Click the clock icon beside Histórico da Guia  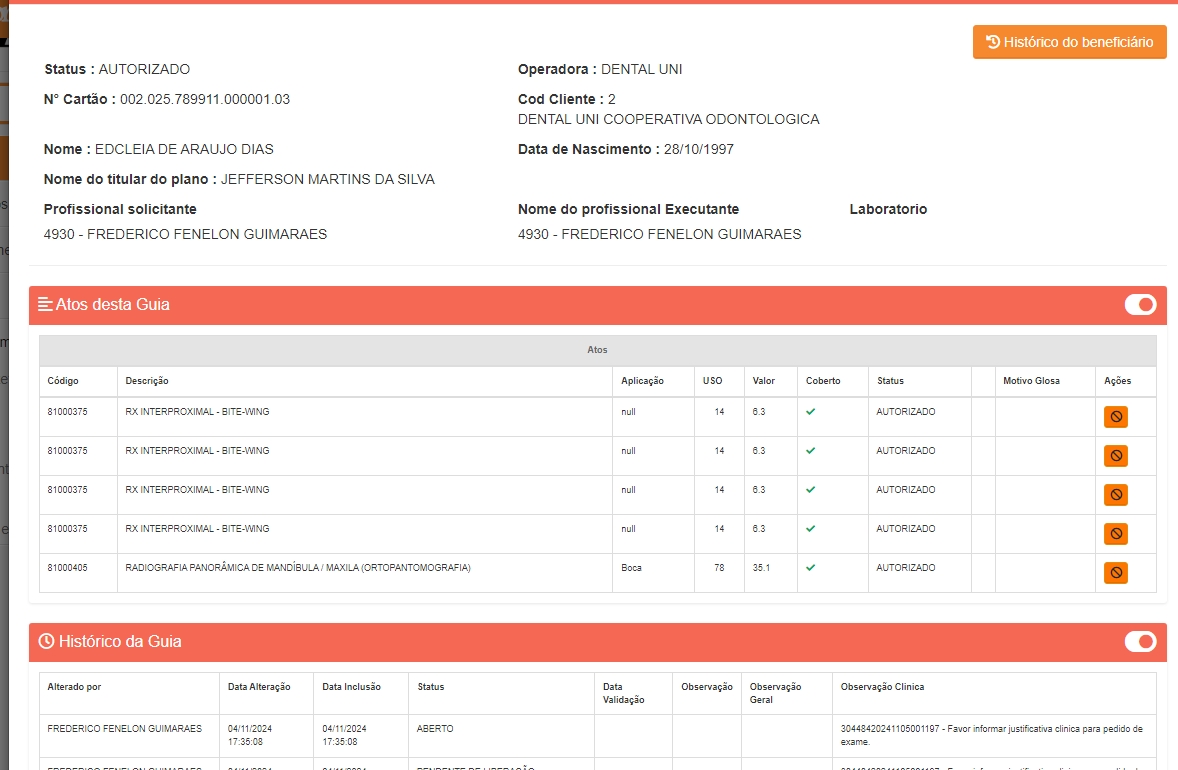46,642
